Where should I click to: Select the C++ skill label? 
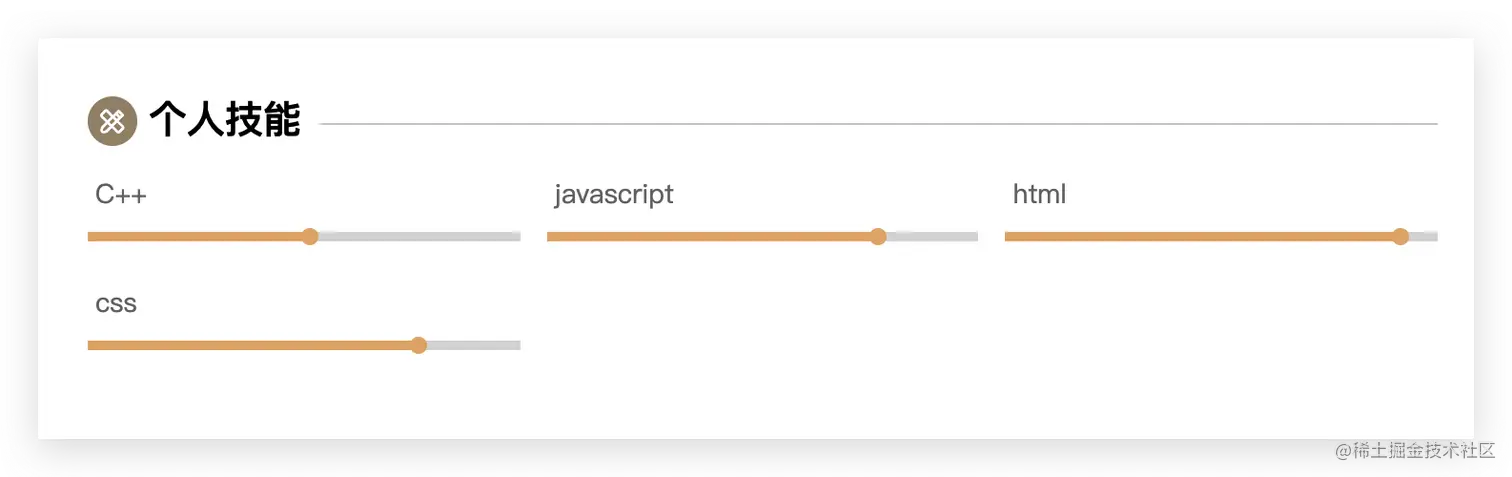[x=121, y=195]
